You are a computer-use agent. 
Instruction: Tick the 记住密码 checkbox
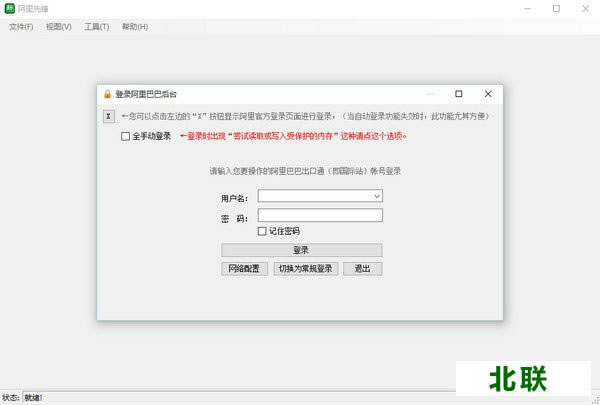click(262, 231)
